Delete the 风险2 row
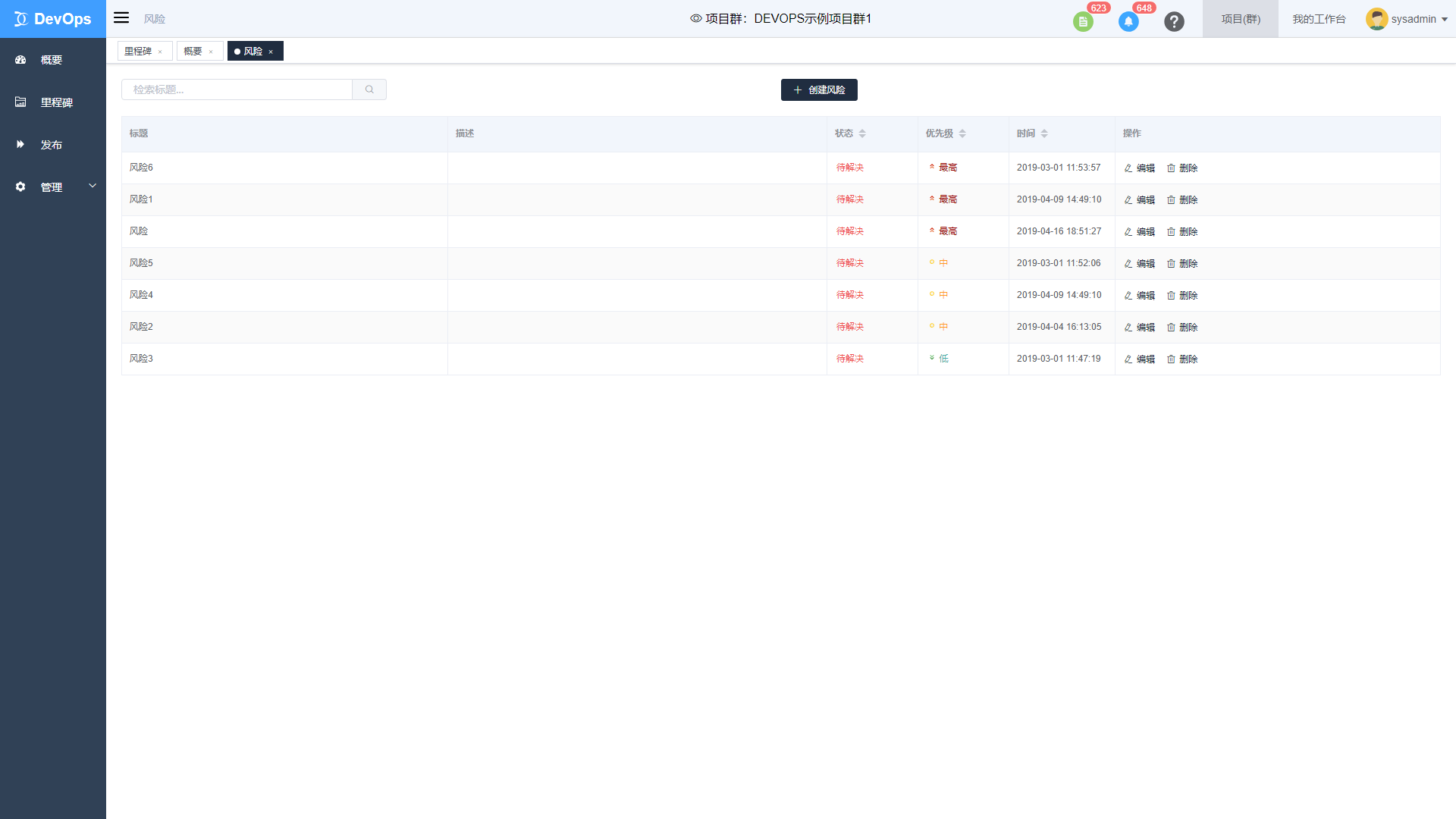The height and width of the screenshot is (819, 1456). 1182,328
